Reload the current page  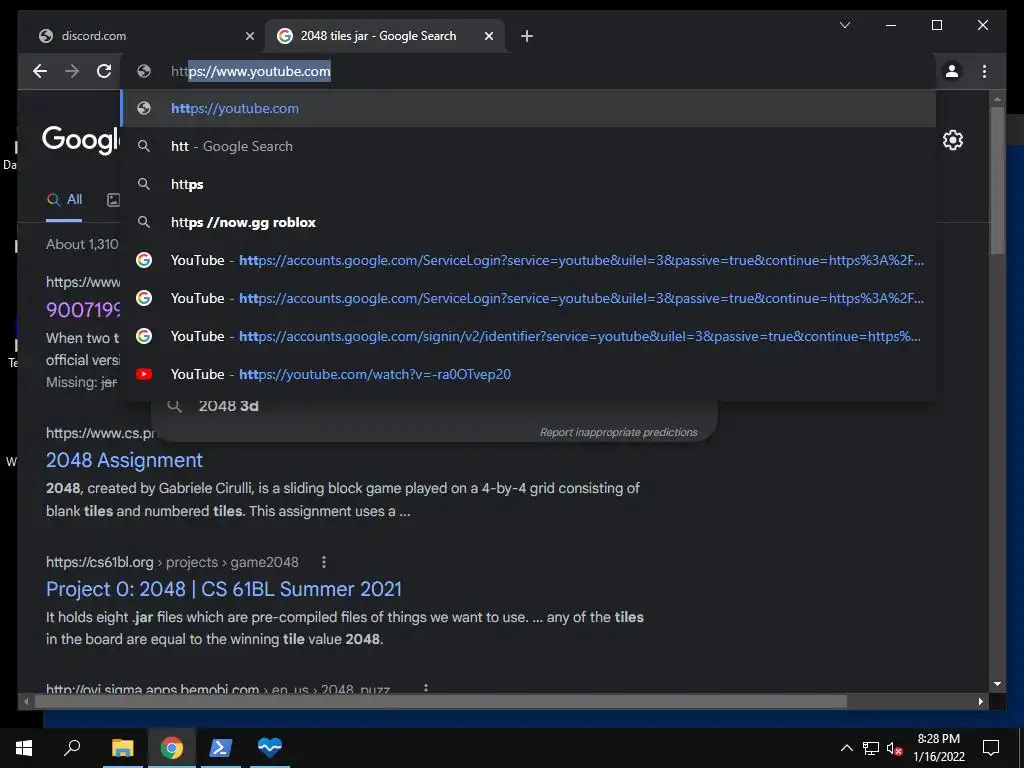104,71
